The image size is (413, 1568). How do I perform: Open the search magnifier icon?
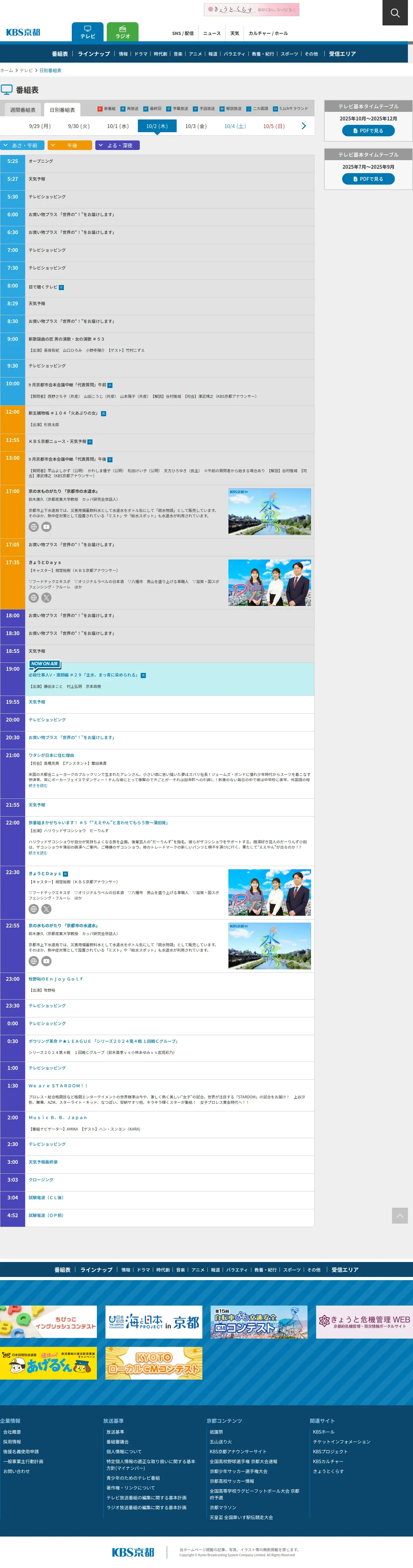coord(395,13)
